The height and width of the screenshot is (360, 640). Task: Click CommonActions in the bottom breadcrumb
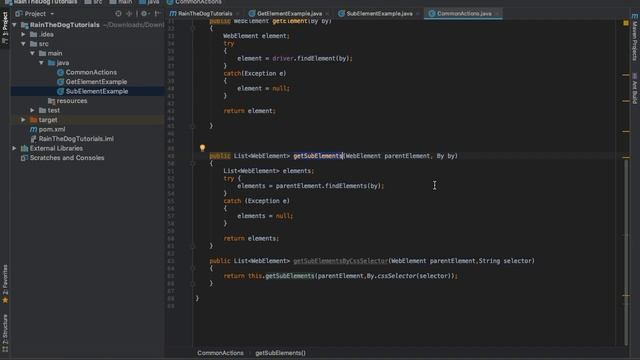[220, 353]
